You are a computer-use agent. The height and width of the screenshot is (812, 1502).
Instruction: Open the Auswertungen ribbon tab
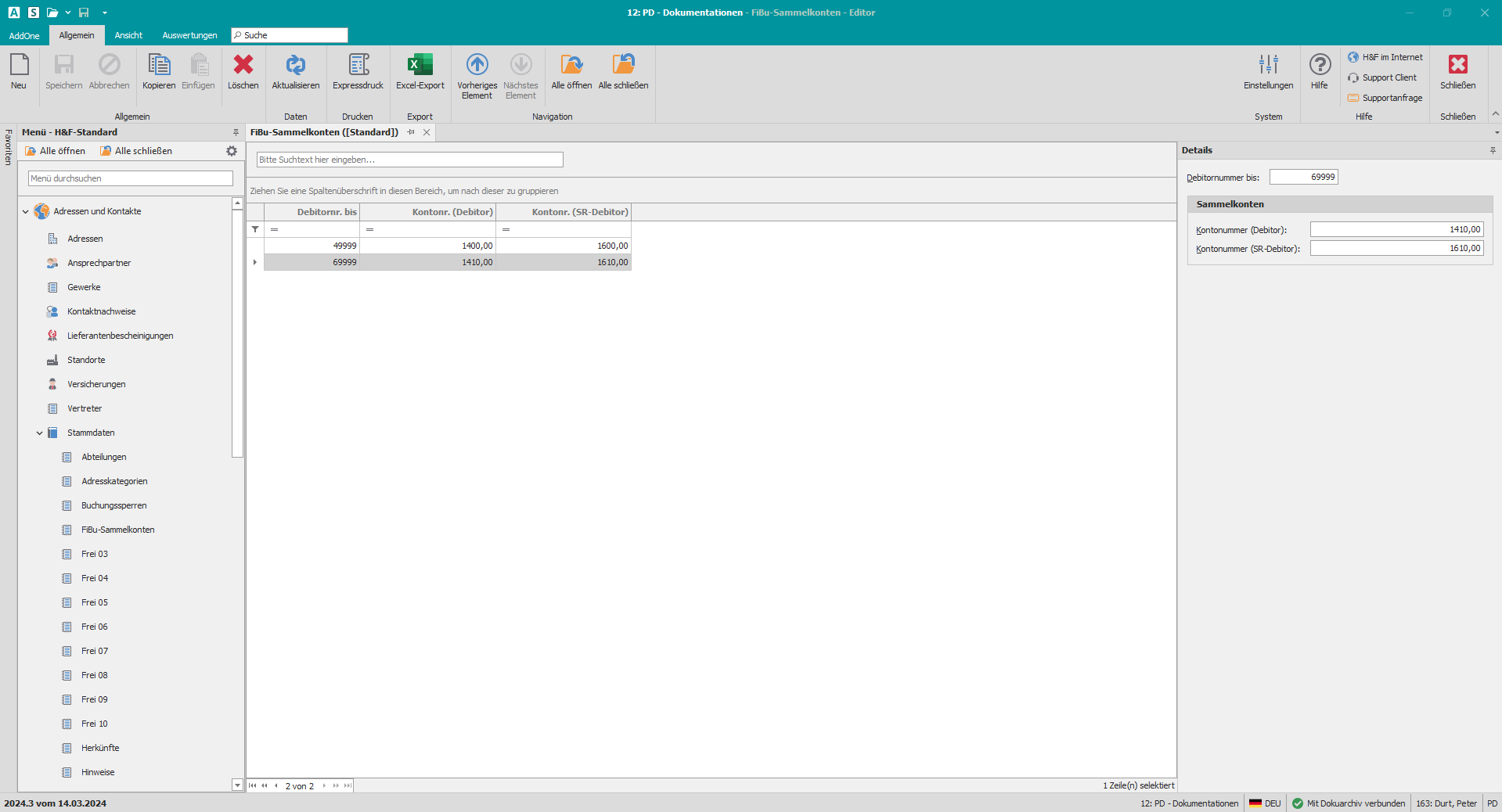[x=189, y=35]
